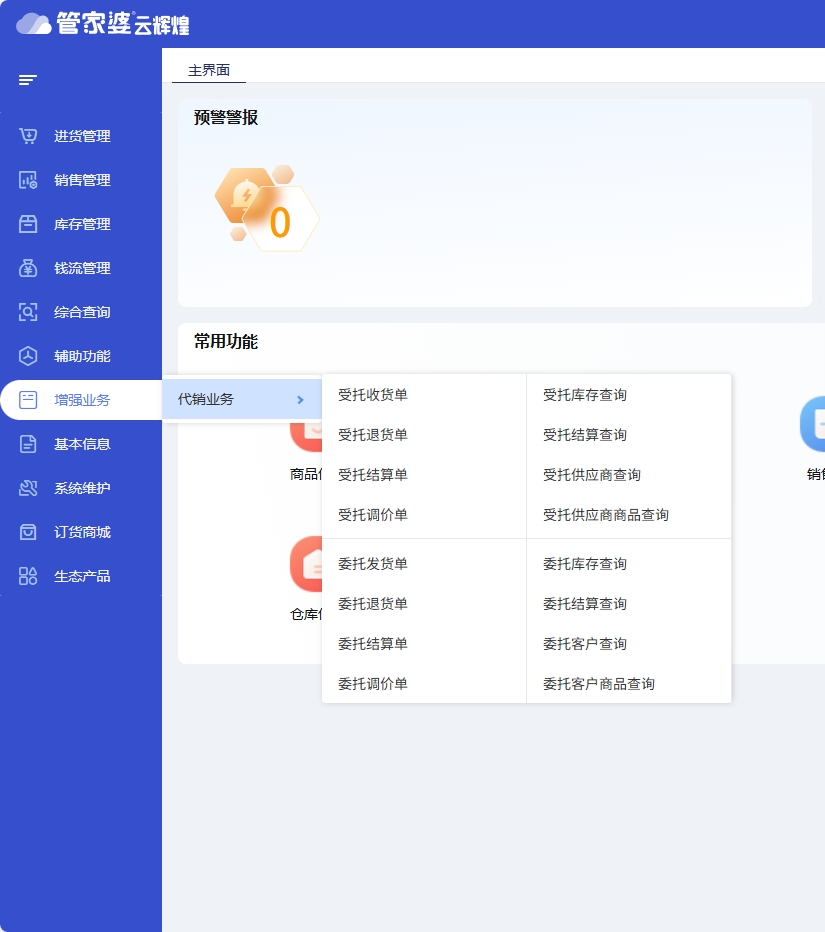
Task: Open the 综合查询 menu
Action: click(x=81, y=312)
